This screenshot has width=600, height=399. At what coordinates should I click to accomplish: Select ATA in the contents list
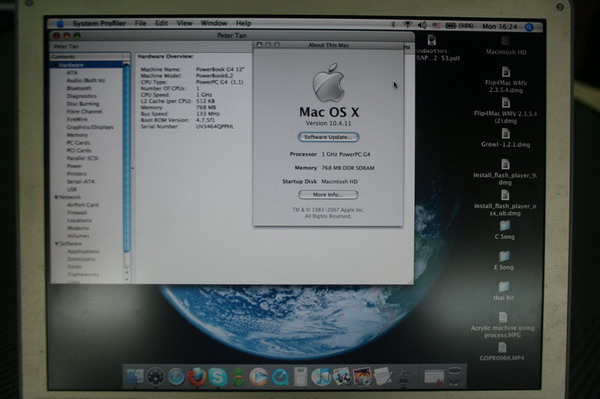coord(72,73)
